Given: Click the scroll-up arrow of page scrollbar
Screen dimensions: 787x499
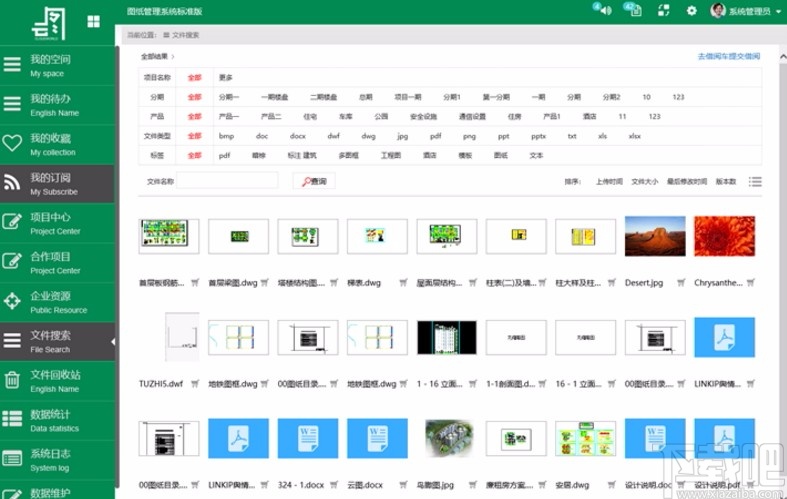Looking at the screenshot, I should click(x=782, y=57).
